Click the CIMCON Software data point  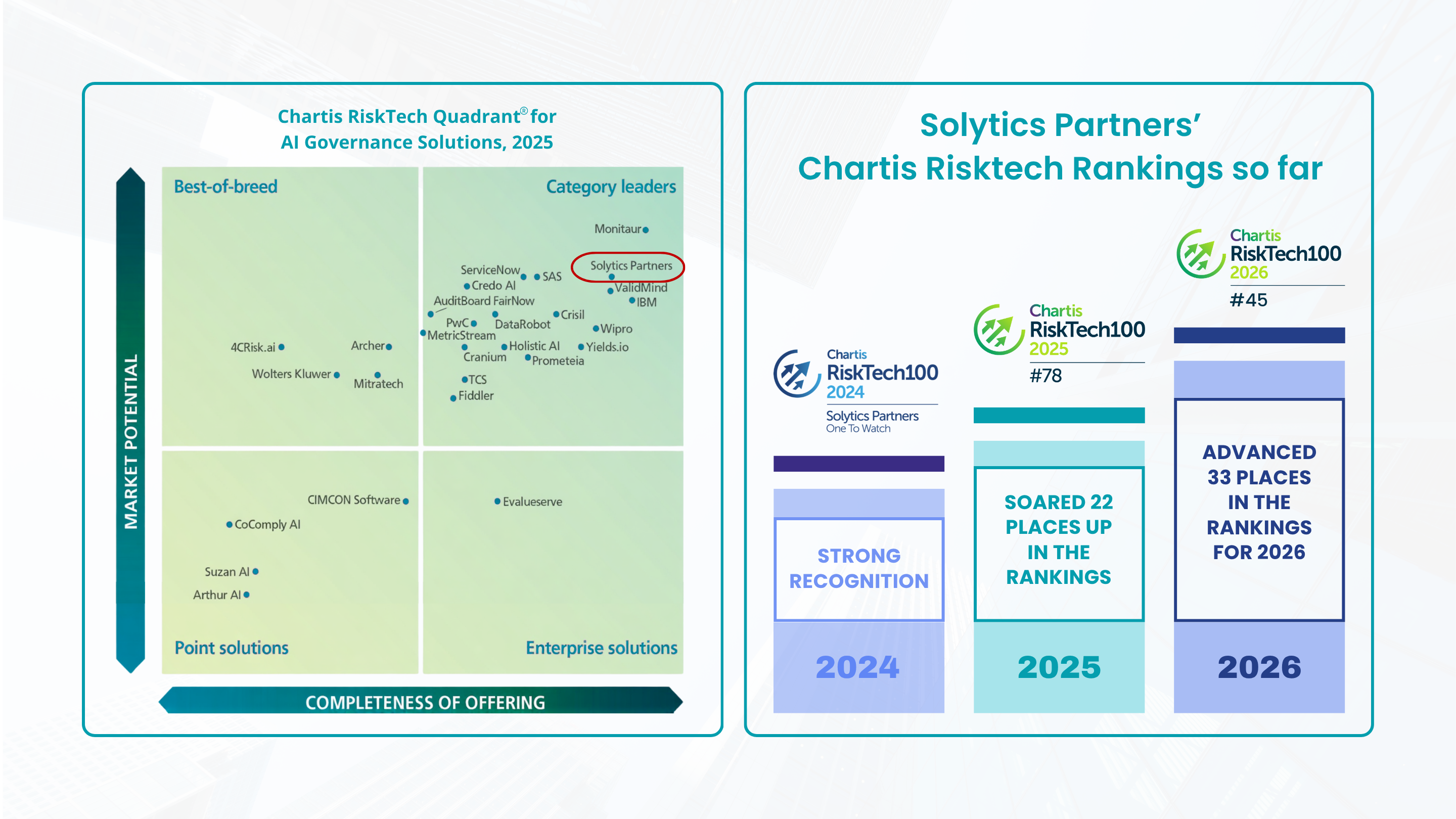coord(406,502)
